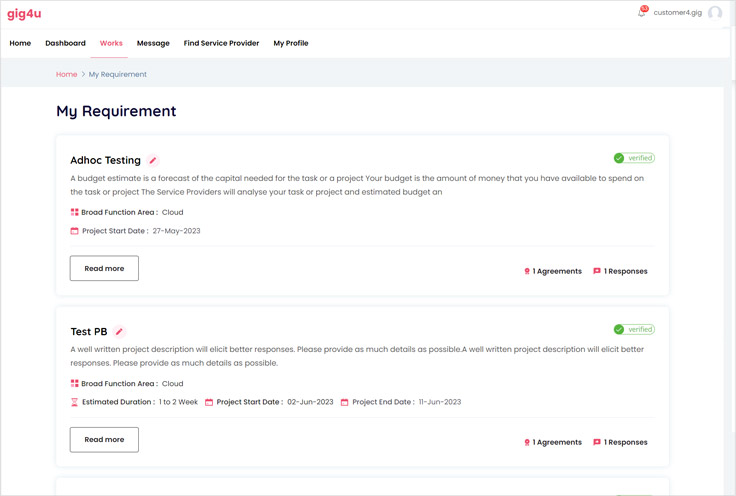Click the Home breadcrumb link
The height and width of the screenshot is (496, 736).
pos(66,74)
